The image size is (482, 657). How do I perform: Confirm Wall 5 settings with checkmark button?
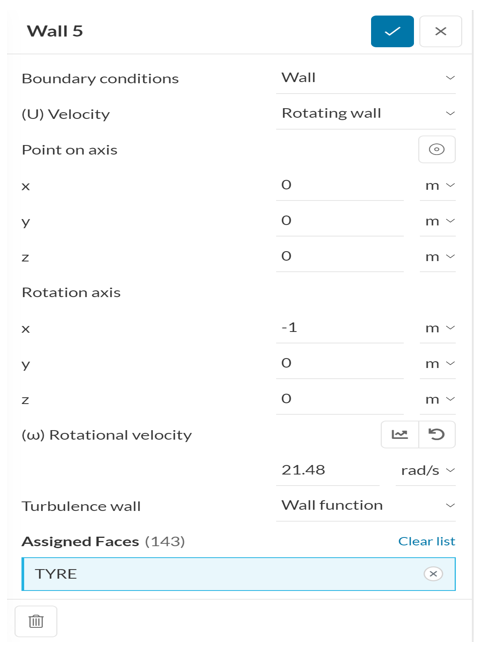[392, 31]
